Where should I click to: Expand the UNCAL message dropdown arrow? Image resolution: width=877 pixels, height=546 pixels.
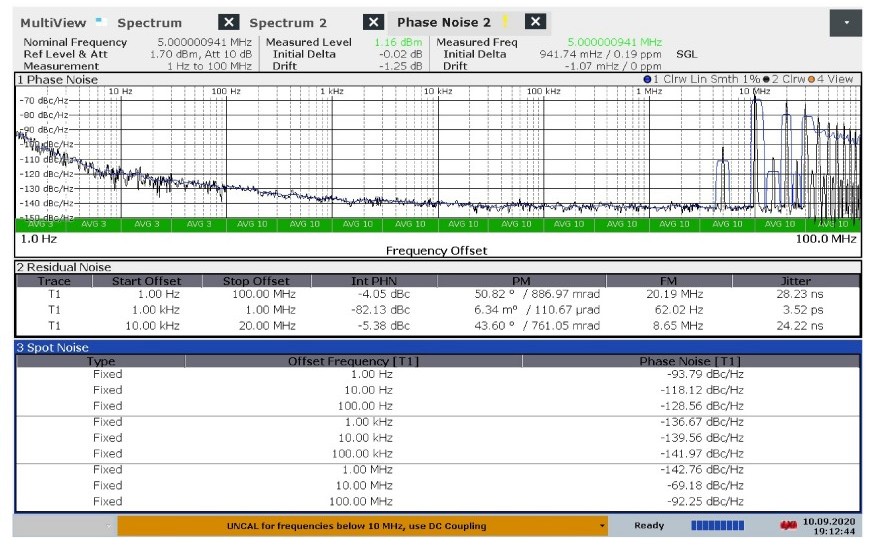[x=602, y=525]
